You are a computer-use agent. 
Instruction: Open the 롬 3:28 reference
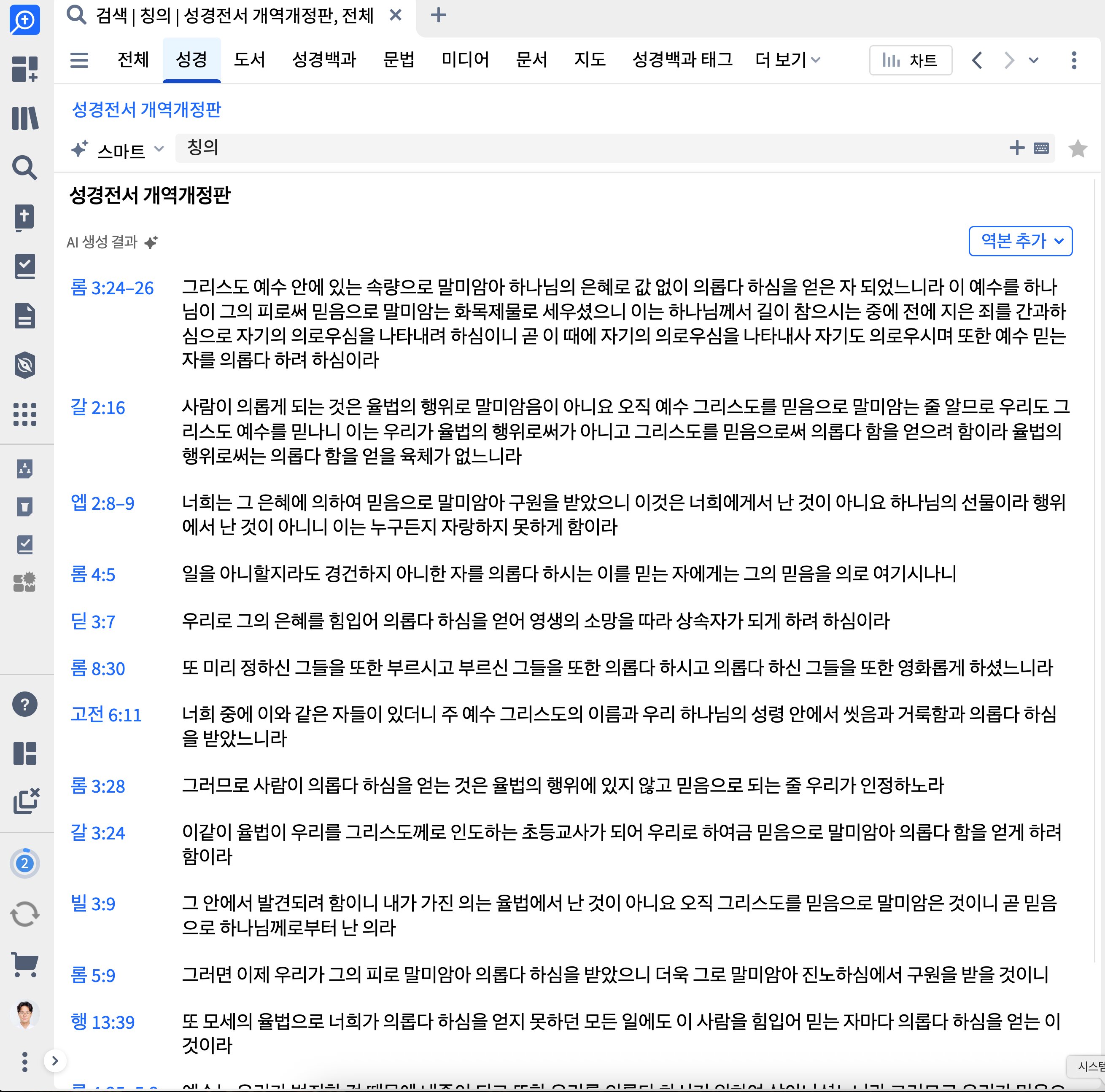98,786
